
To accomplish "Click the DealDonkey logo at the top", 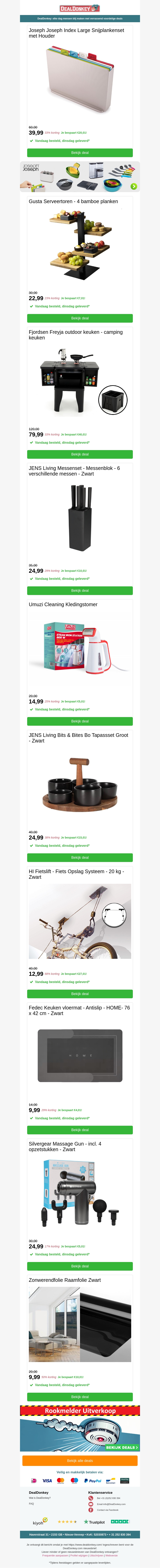I will (80, 9).
